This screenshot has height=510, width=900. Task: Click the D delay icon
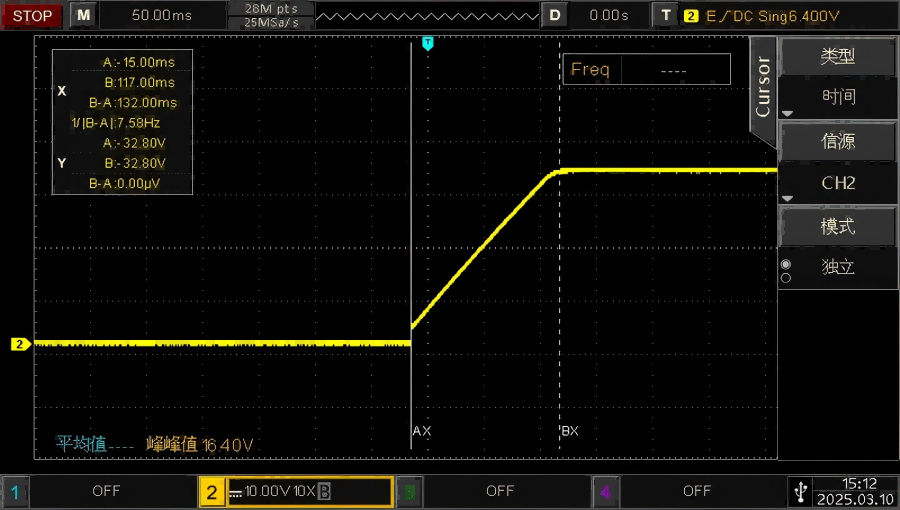click(x=554, y=15)
